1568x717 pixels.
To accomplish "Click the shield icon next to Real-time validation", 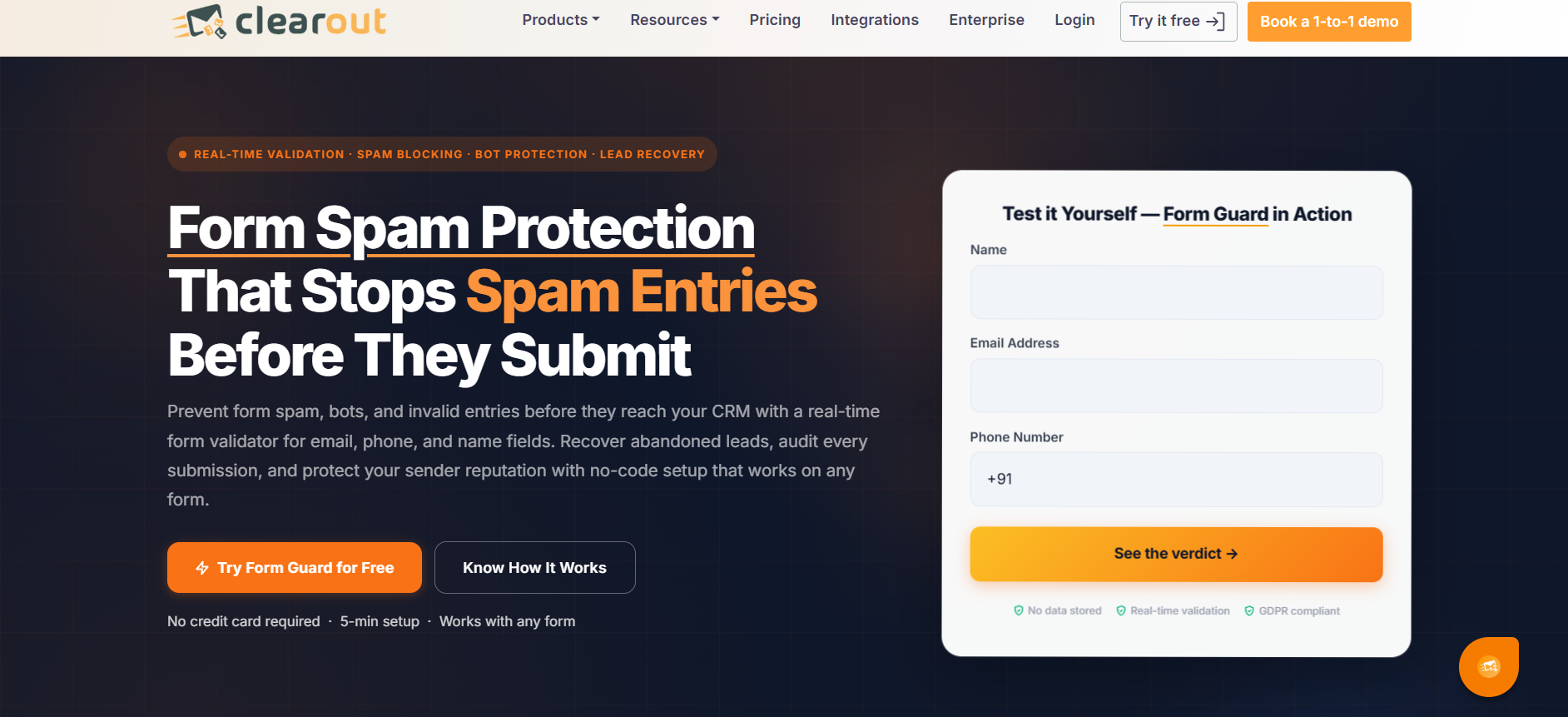I will tap(1121, 610).
